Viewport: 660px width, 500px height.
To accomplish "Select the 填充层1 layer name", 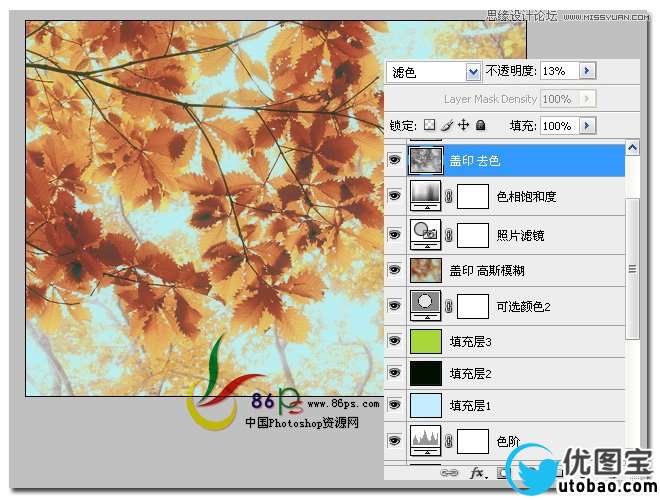I will point(470,405).
